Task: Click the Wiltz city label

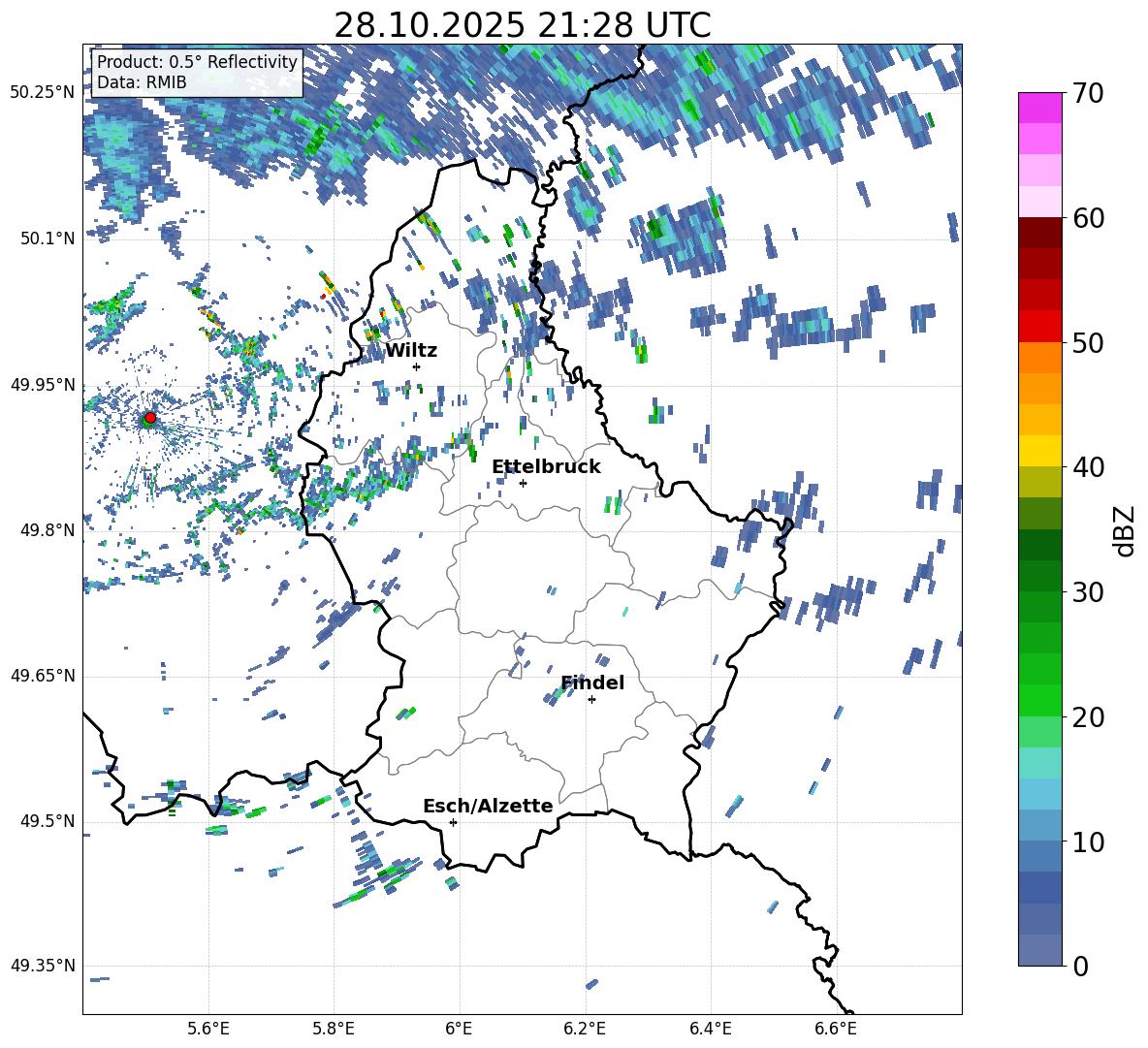Action: click(411, 351)
